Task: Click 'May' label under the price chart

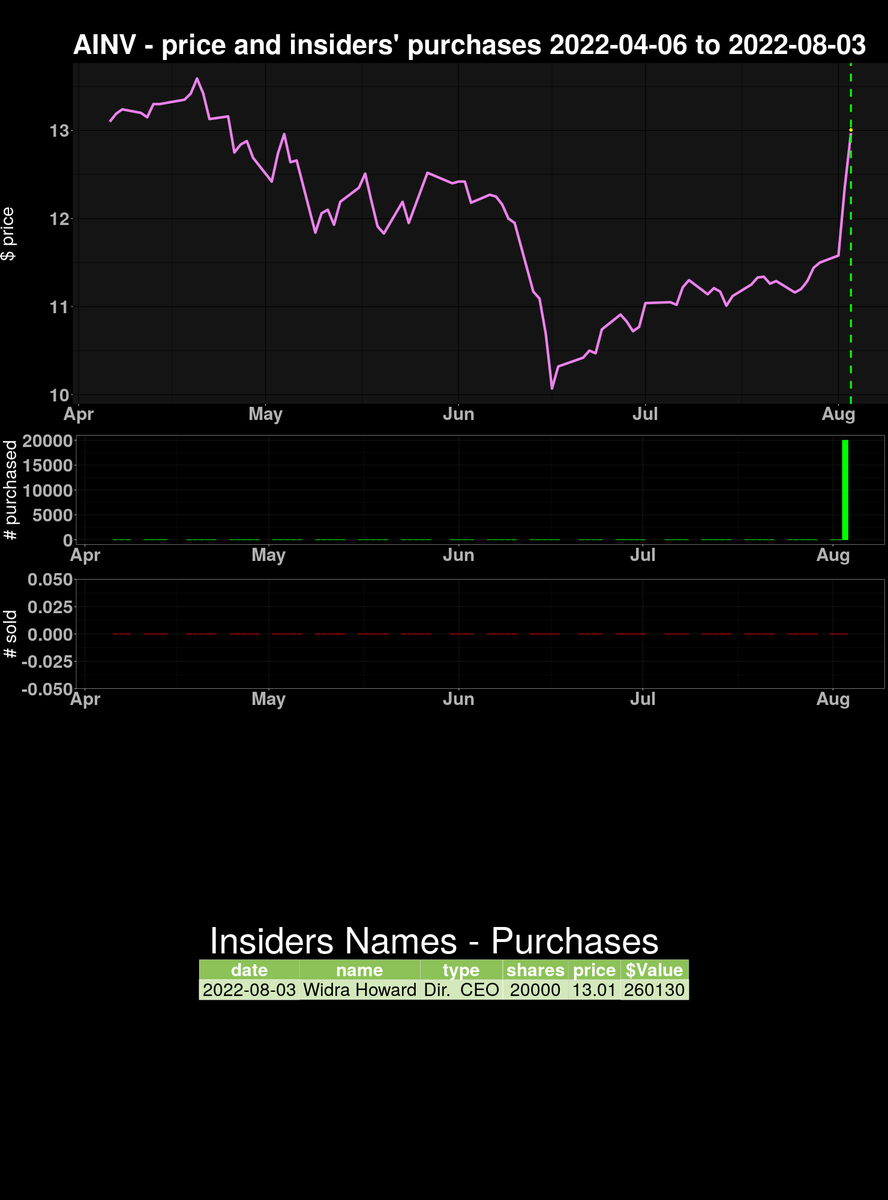Action: pos(265,414)
